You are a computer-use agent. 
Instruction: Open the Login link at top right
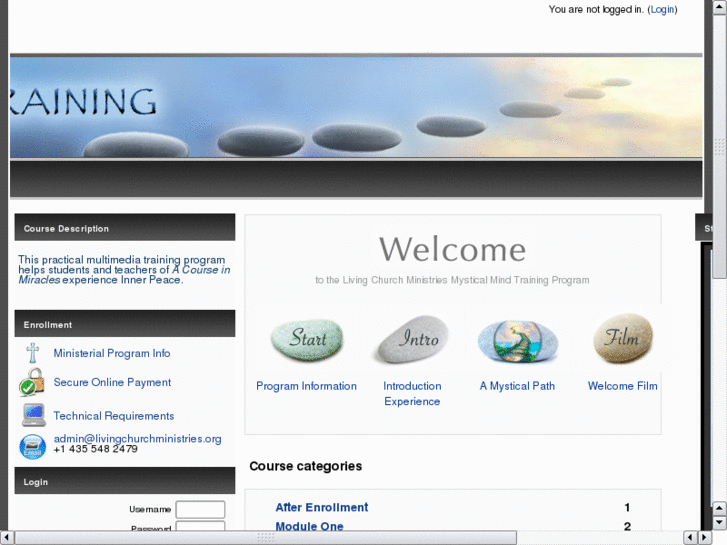[x=662, y=9]
